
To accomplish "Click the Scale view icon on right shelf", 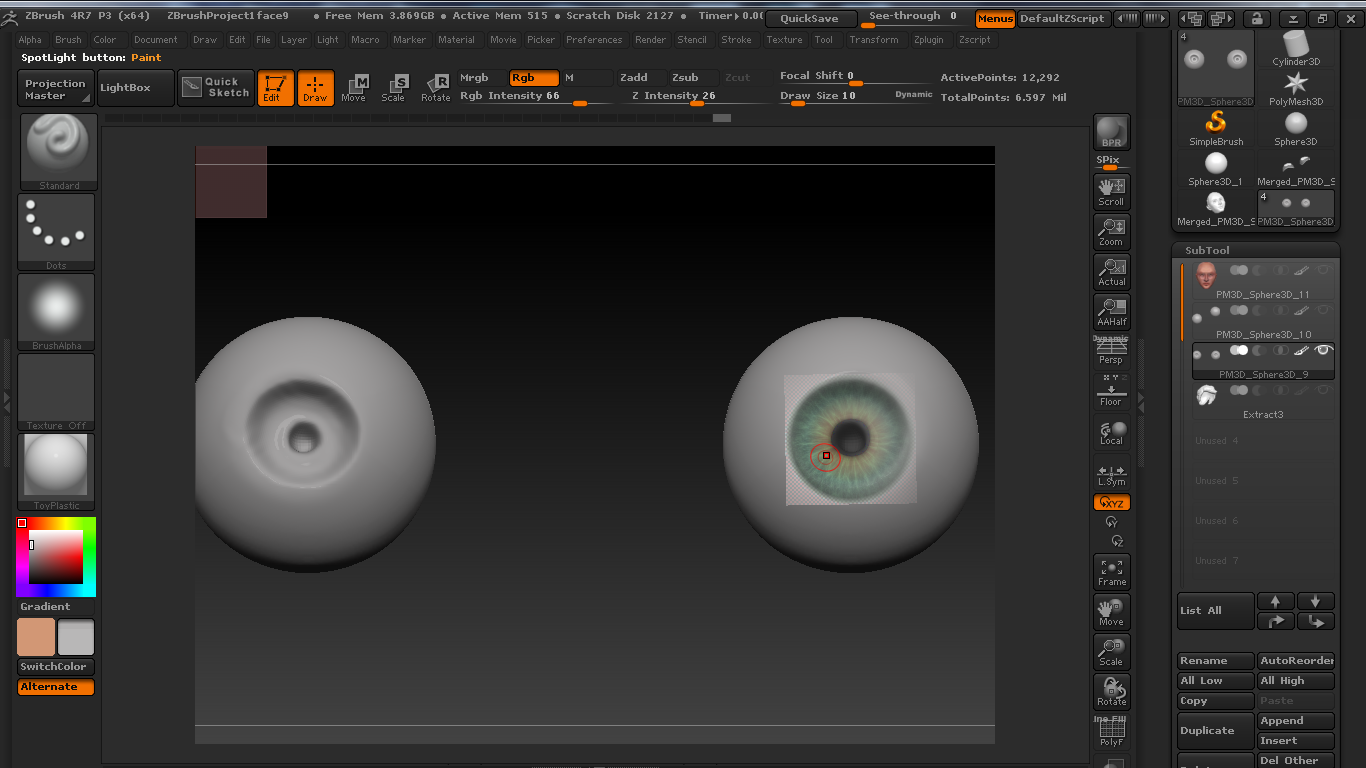I will coord(1111,651).
